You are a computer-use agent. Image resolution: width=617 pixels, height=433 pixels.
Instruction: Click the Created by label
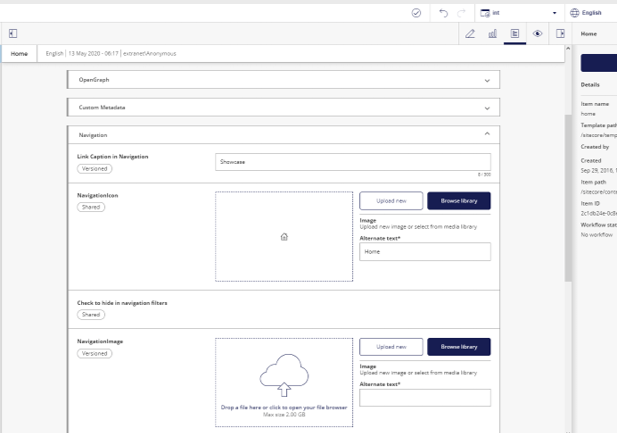(595, 147)
